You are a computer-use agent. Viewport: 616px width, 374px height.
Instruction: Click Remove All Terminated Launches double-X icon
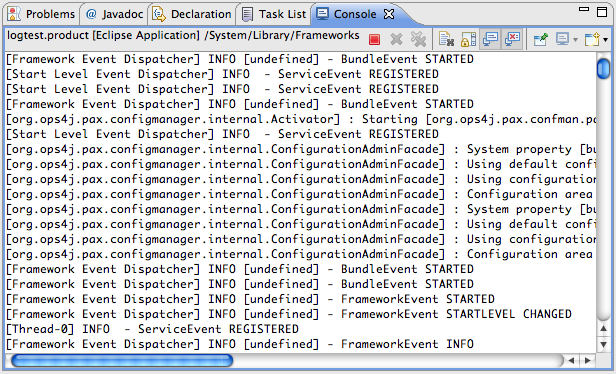pyautogui.click(x=418, y=39)
